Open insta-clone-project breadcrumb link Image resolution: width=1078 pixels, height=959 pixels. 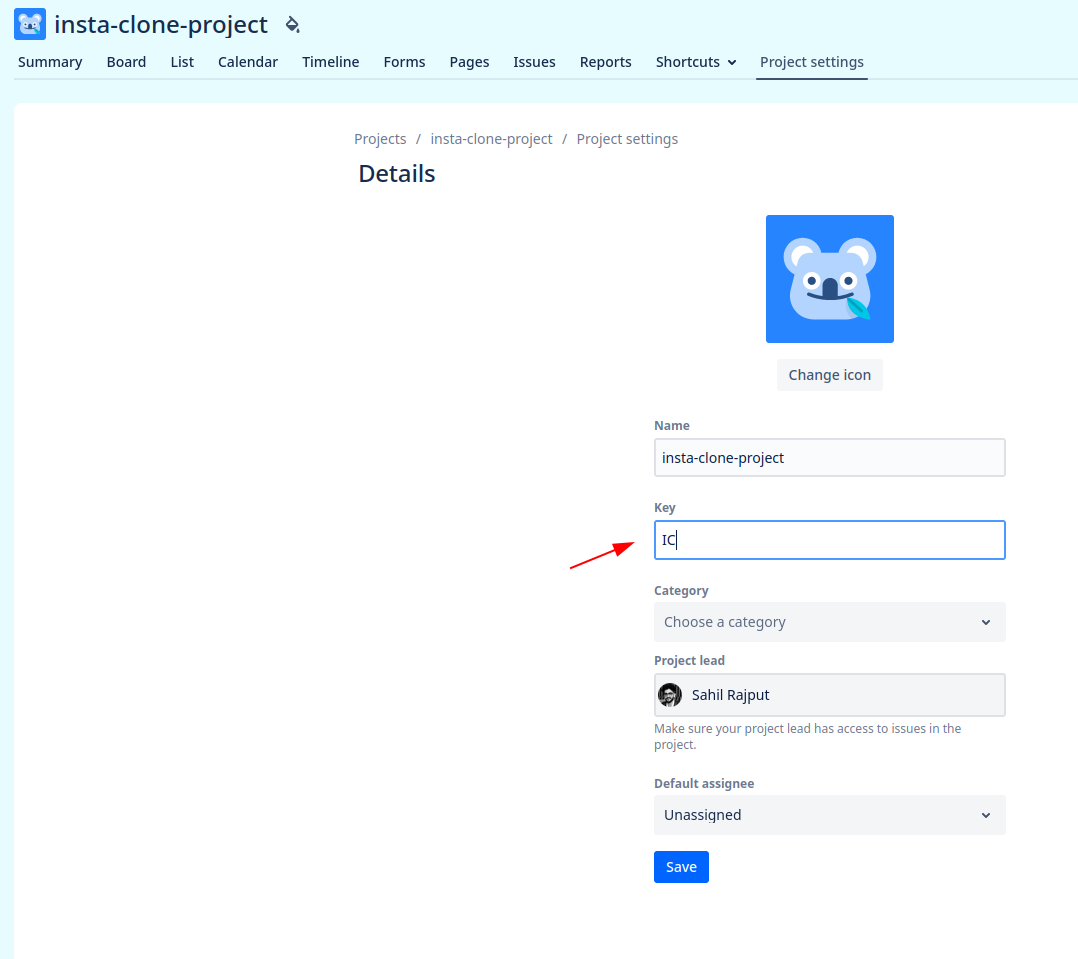(492, 139)
